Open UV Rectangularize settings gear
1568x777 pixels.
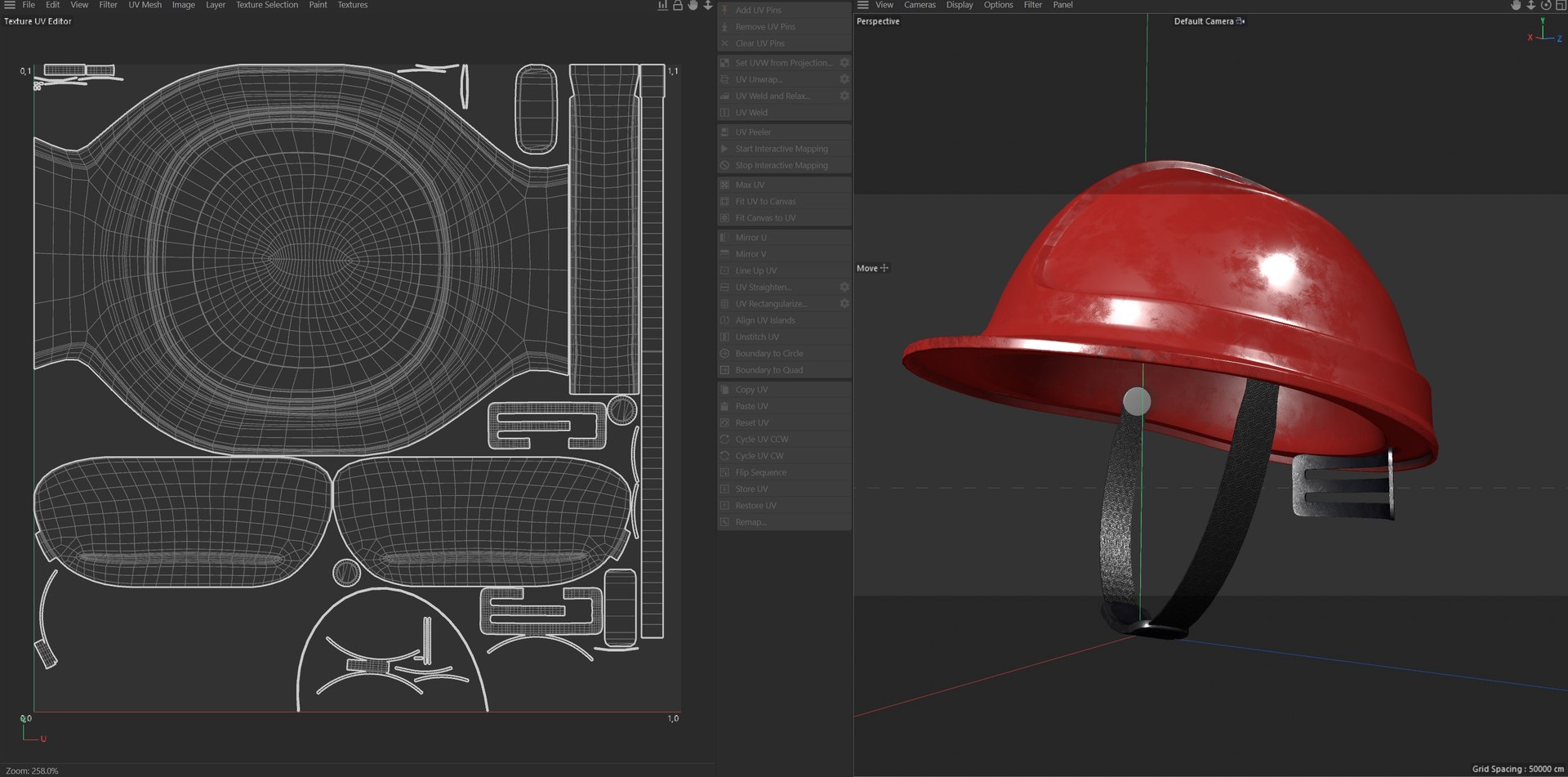tap(844, 303)
